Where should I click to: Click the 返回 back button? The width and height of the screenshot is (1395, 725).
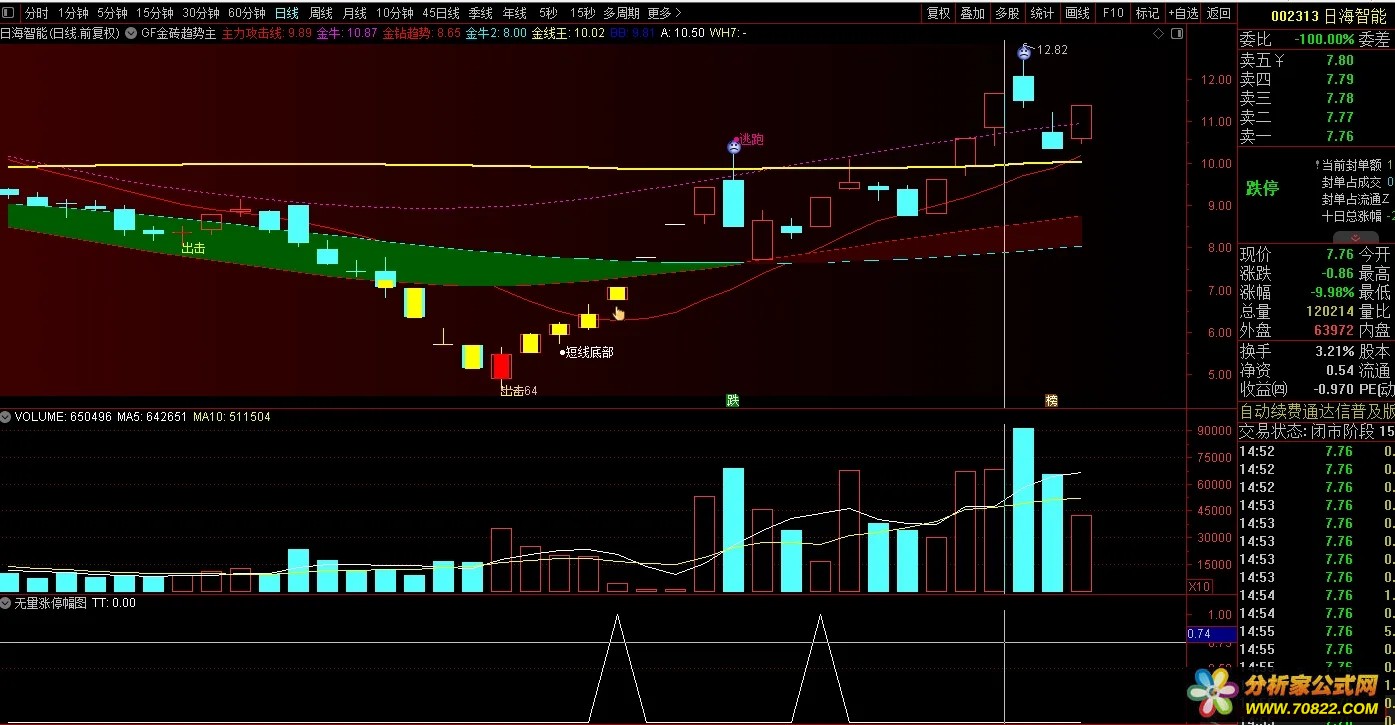coord(1218,13)
